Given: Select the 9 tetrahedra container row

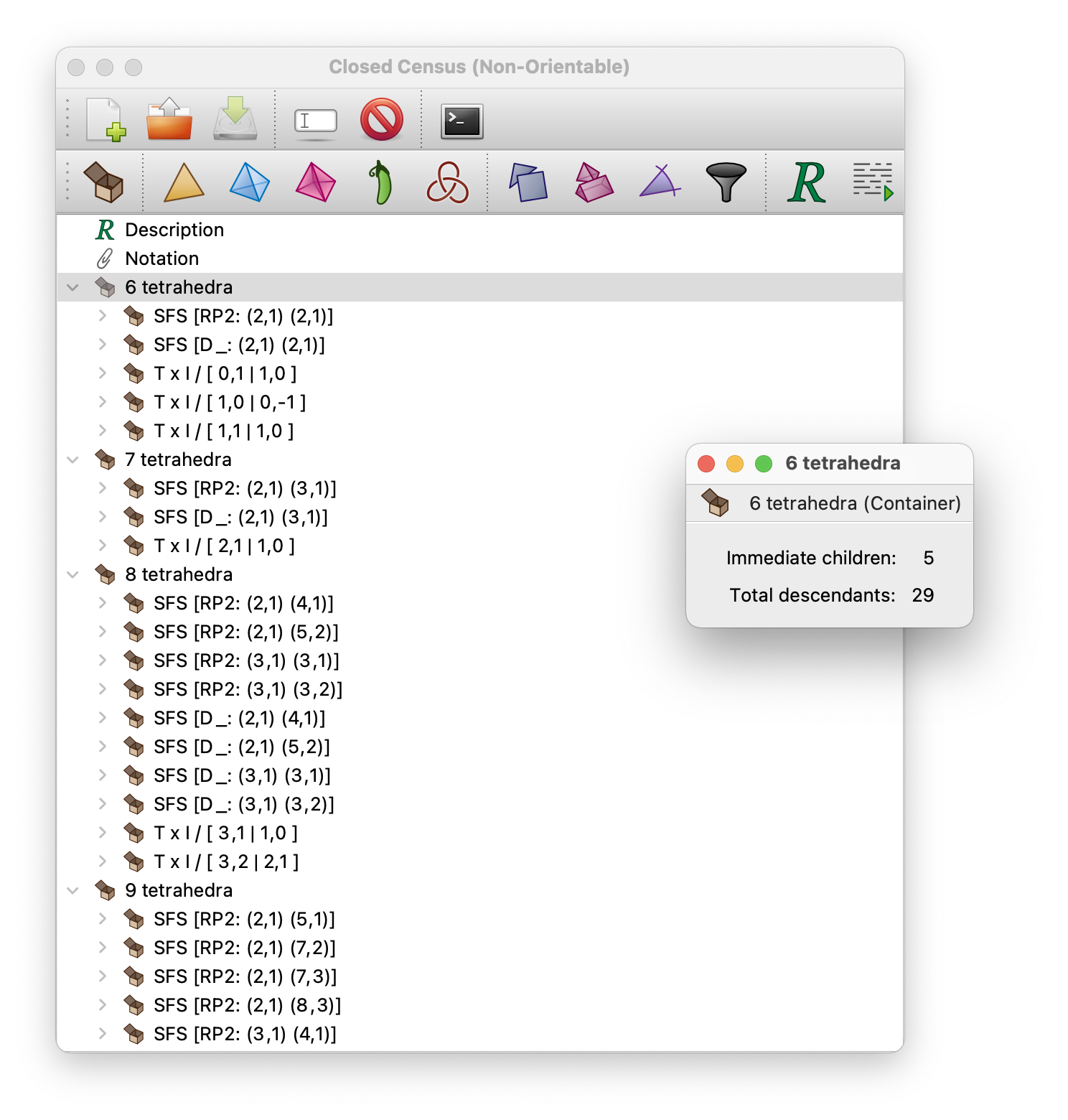Looking at the screenshot, I should 178,890.
